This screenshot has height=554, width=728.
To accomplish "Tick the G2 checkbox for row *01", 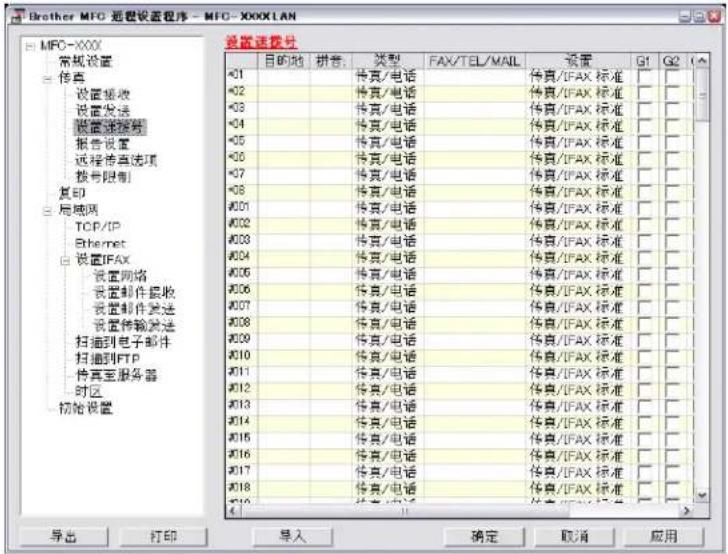I will point(671,77).
